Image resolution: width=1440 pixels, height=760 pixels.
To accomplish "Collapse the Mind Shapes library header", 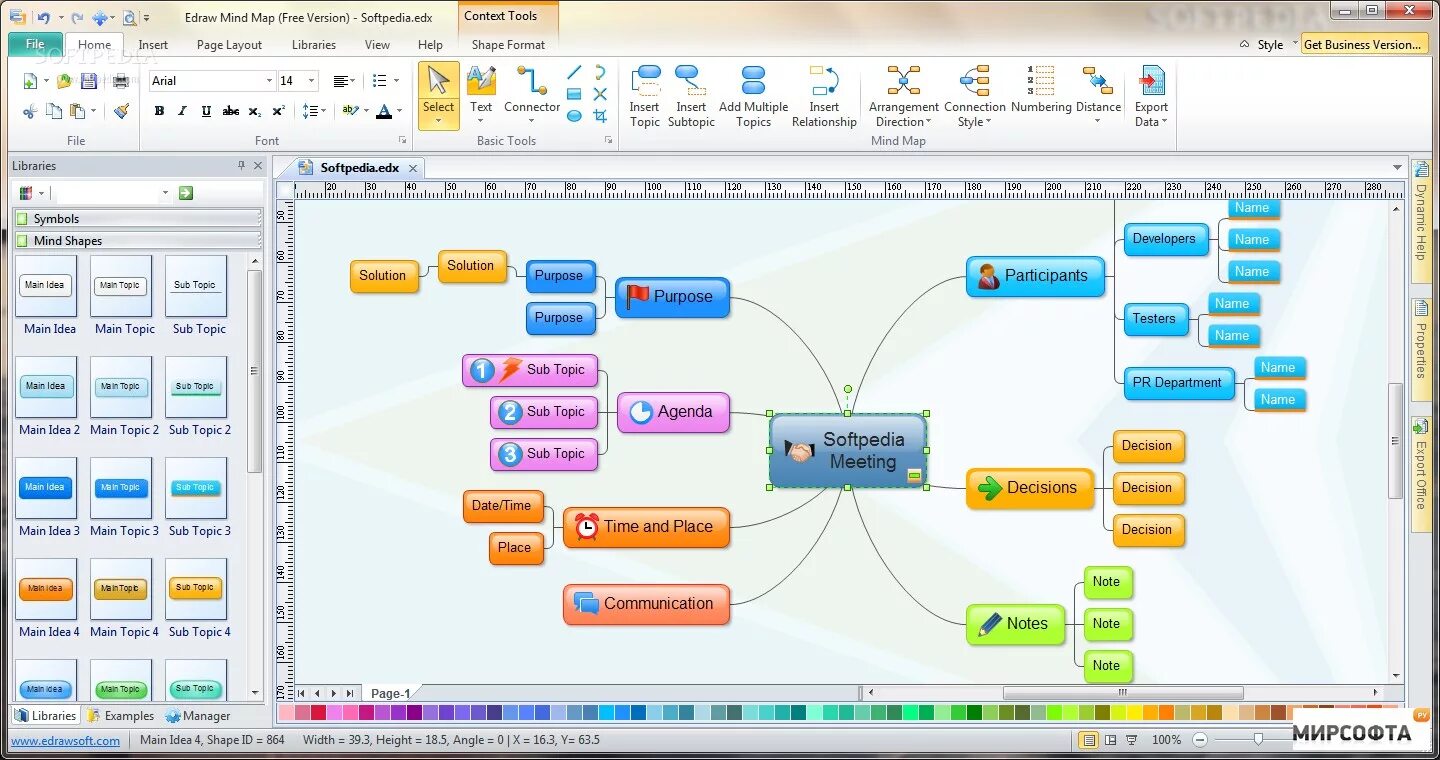I will pos(136,240).
